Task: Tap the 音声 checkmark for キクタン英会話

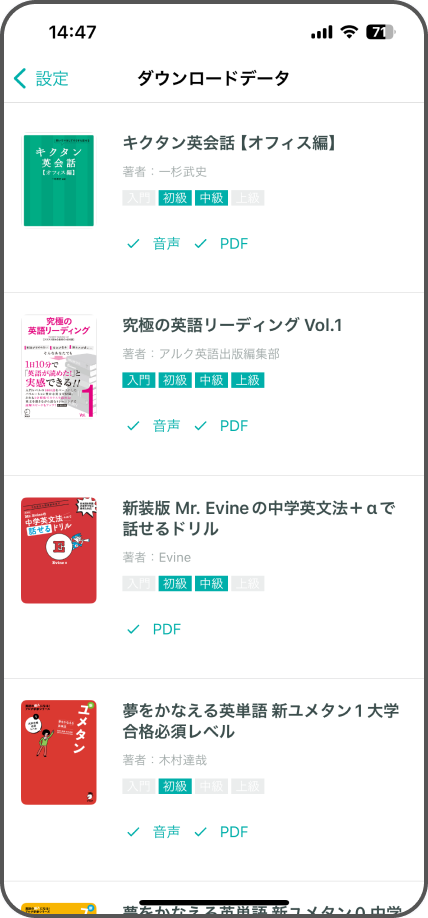Action: pyautogui.click(x=133, y=244)
